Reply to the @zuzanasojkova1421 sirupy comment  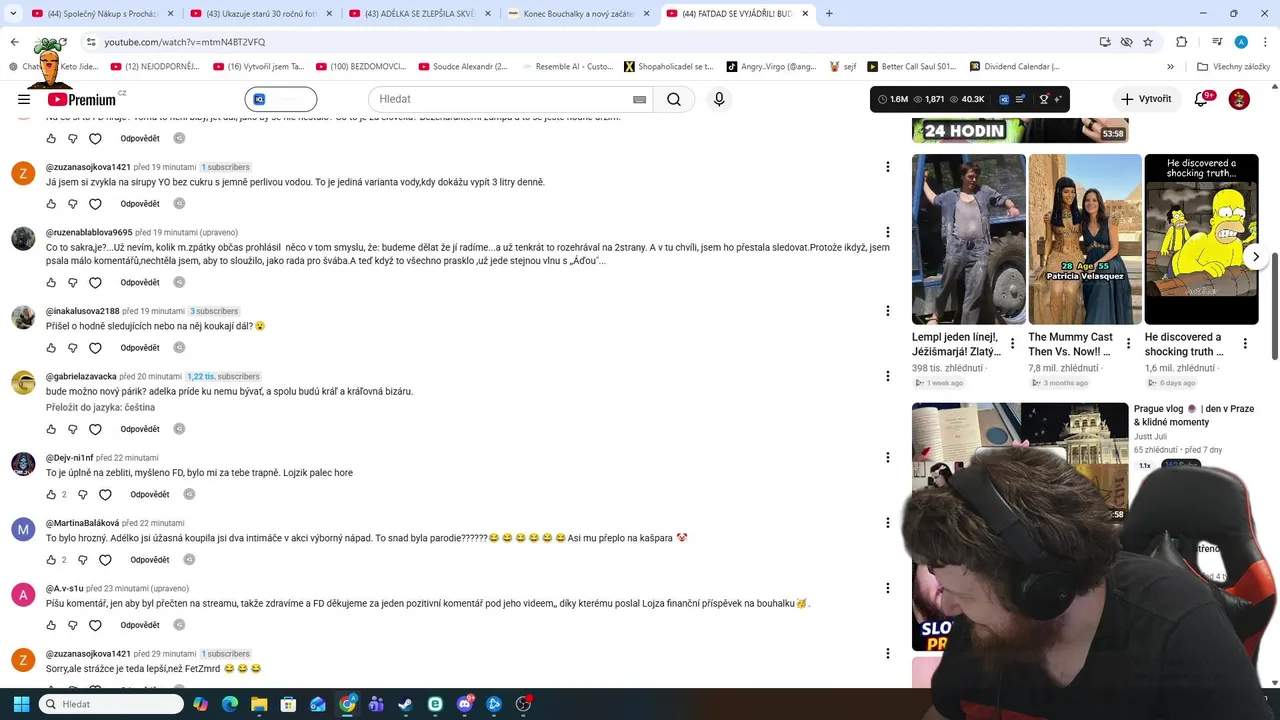pos(140,204)
